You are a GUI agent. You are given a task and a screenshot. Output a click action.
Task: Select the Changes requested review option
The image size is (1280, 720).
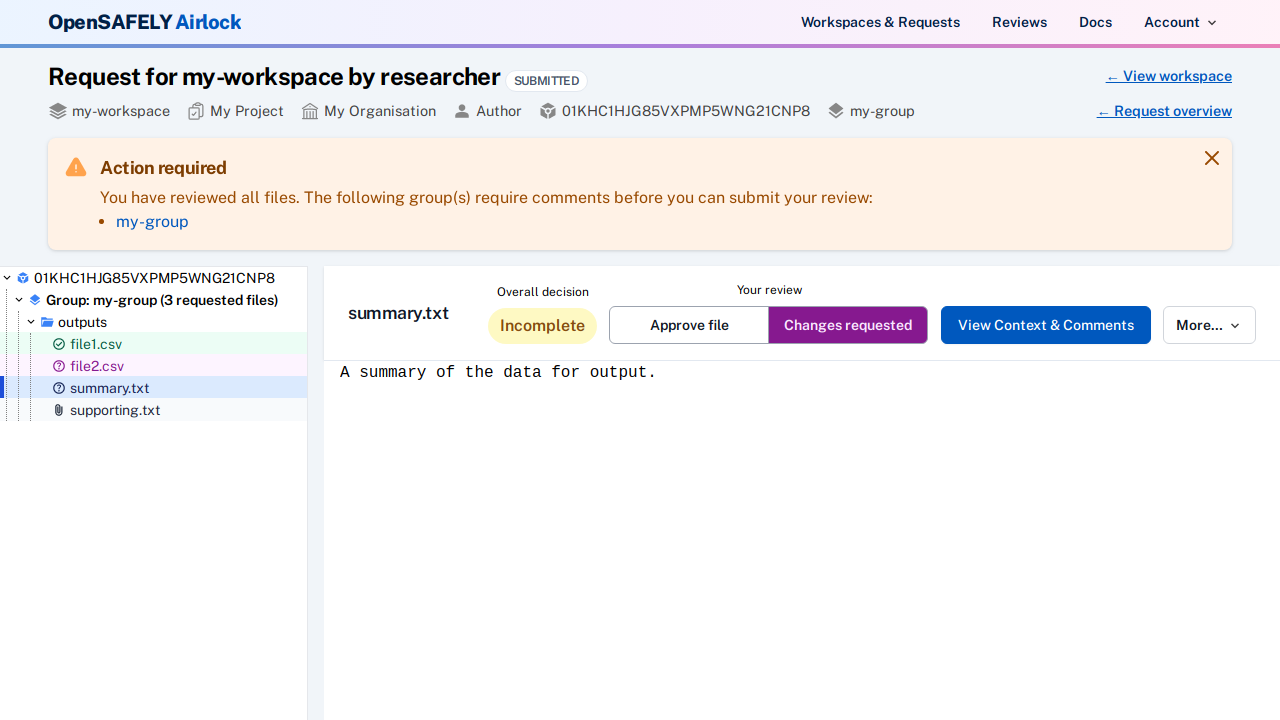tap(847, 325)
